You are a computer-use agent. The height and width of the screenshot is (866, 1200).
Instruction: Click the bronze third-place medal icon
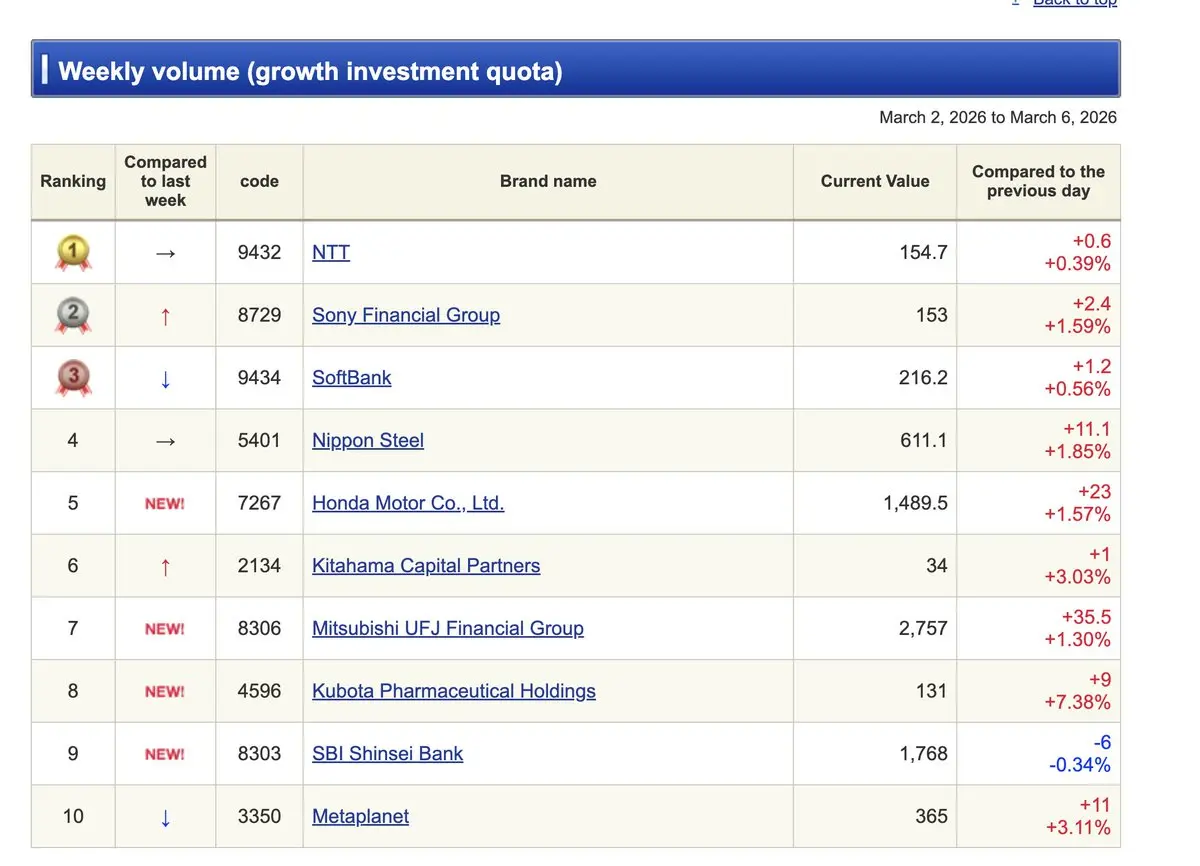(x=73, y=378)
